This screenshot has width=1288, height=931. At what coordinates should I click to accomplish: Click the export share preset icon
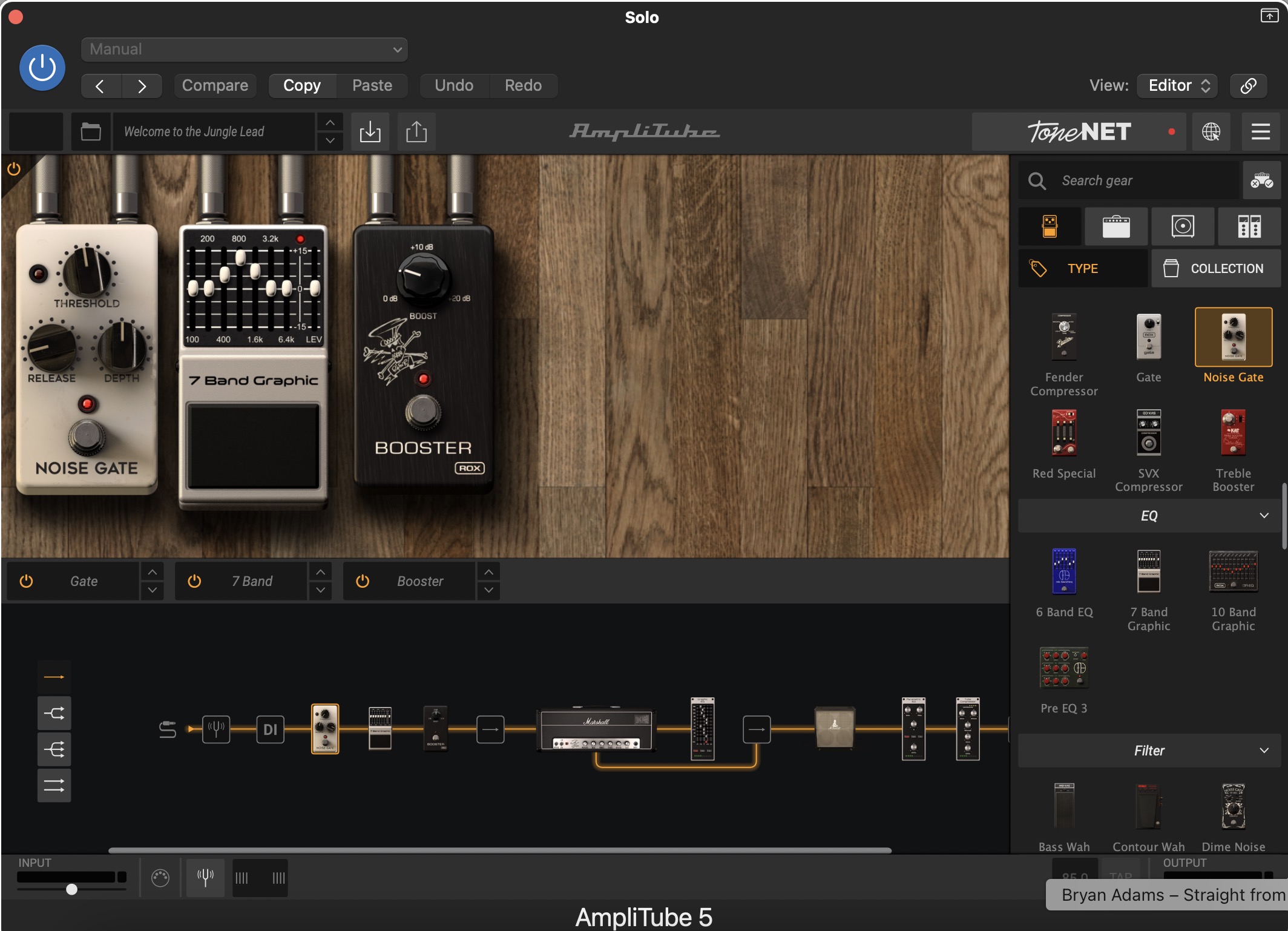point(416,131)
